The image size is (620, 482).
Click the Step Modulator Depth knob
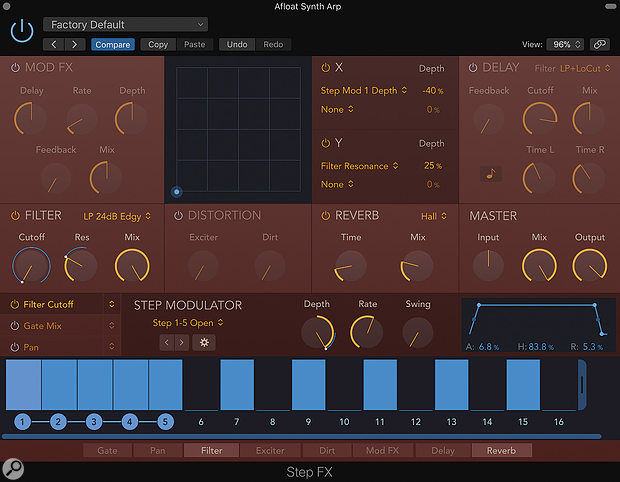pos(318,333)
